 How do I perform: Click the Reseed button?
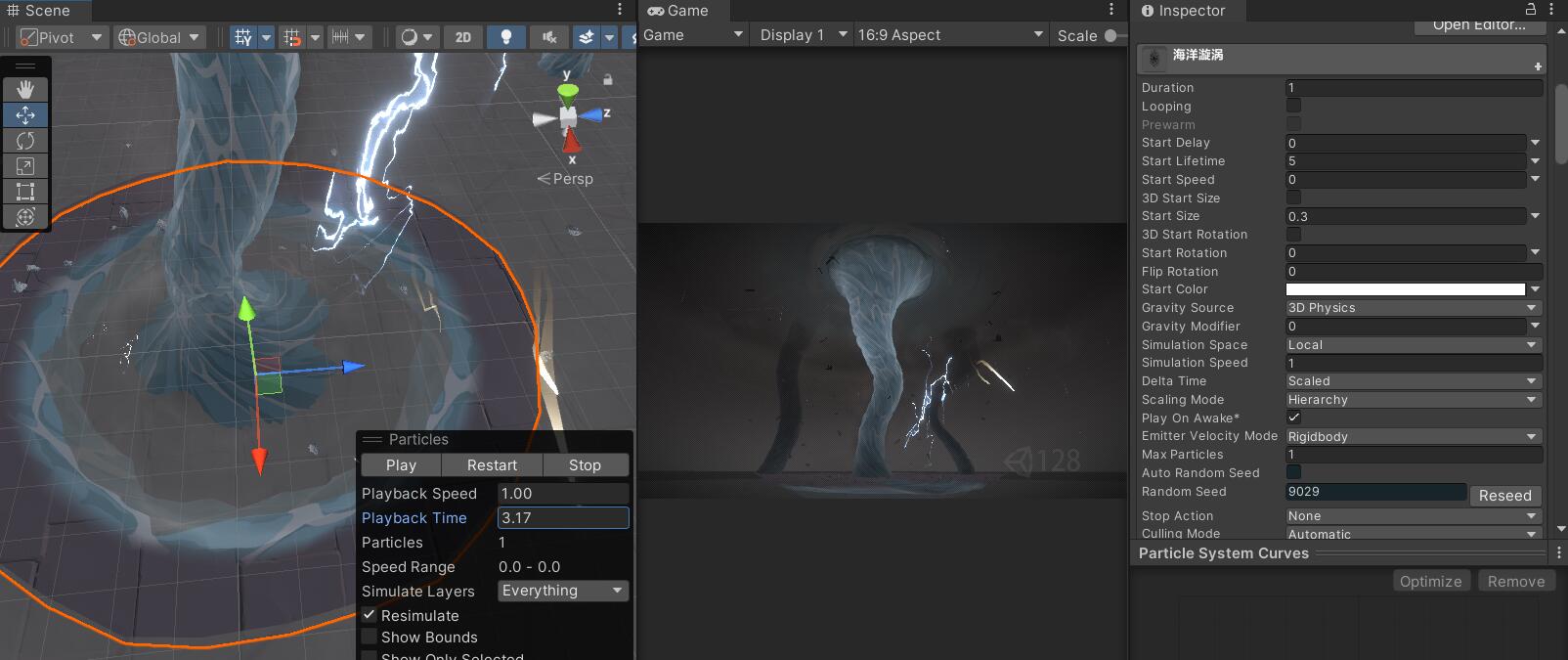point(1504,496)
